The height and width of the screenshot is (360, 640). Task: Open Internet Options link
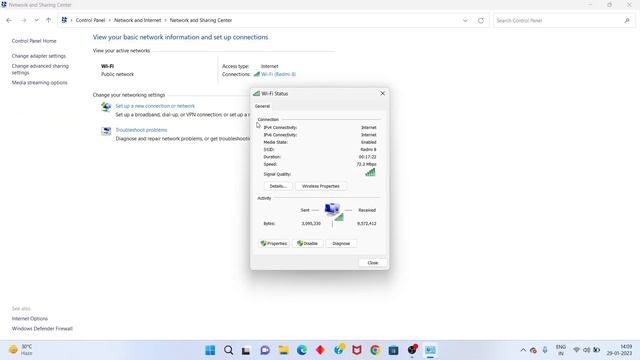[29, 318]
